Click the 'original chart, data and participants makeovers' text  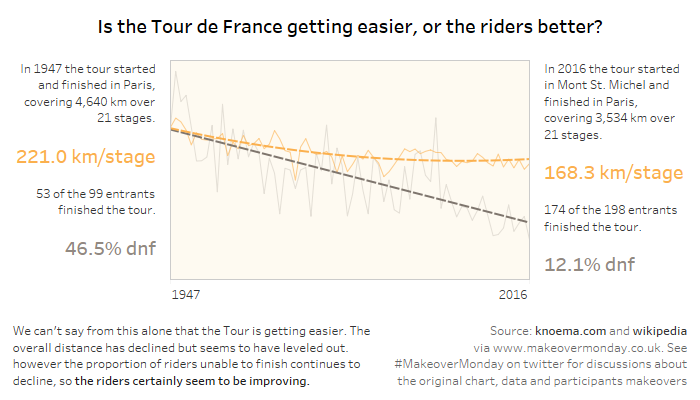[x=542, y=381]
